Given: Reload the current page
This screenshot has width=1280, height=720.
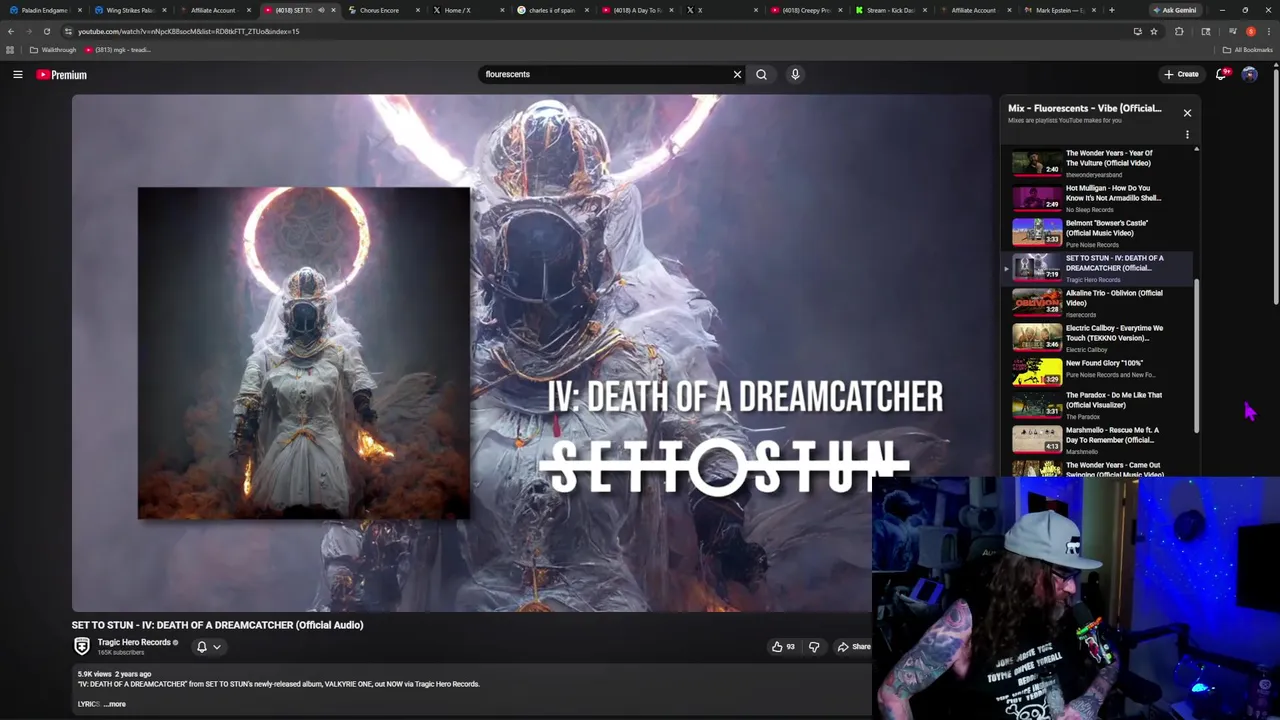Looking at the screenshot, I should point(46,31).
